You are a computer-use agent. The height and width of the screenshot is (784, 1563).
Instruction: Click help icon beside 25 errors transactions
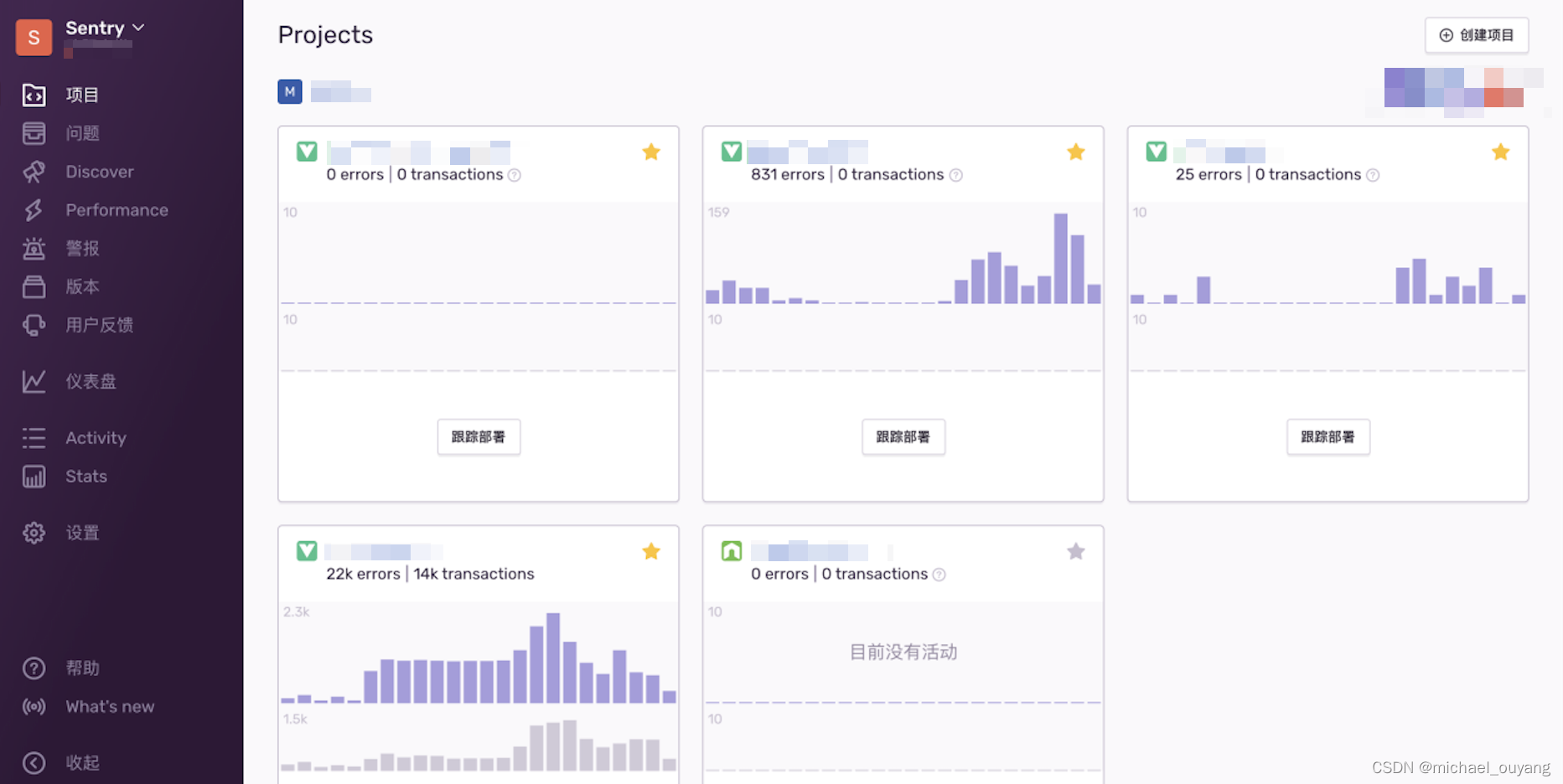(x=1373, y=175)
